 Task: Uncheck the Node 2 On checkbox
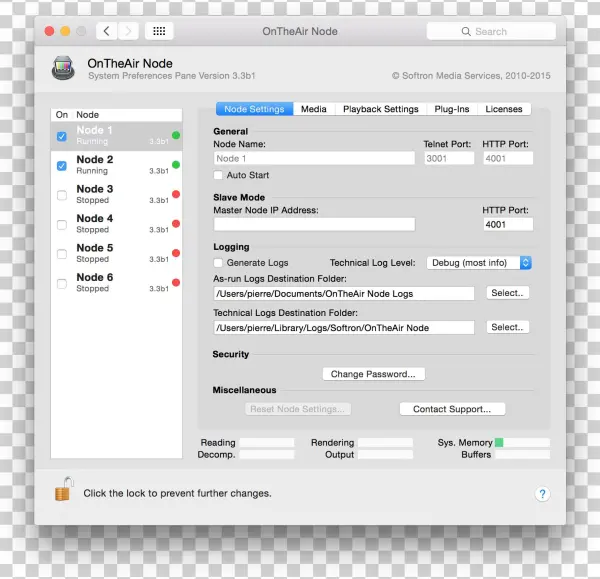pos(62,166)
